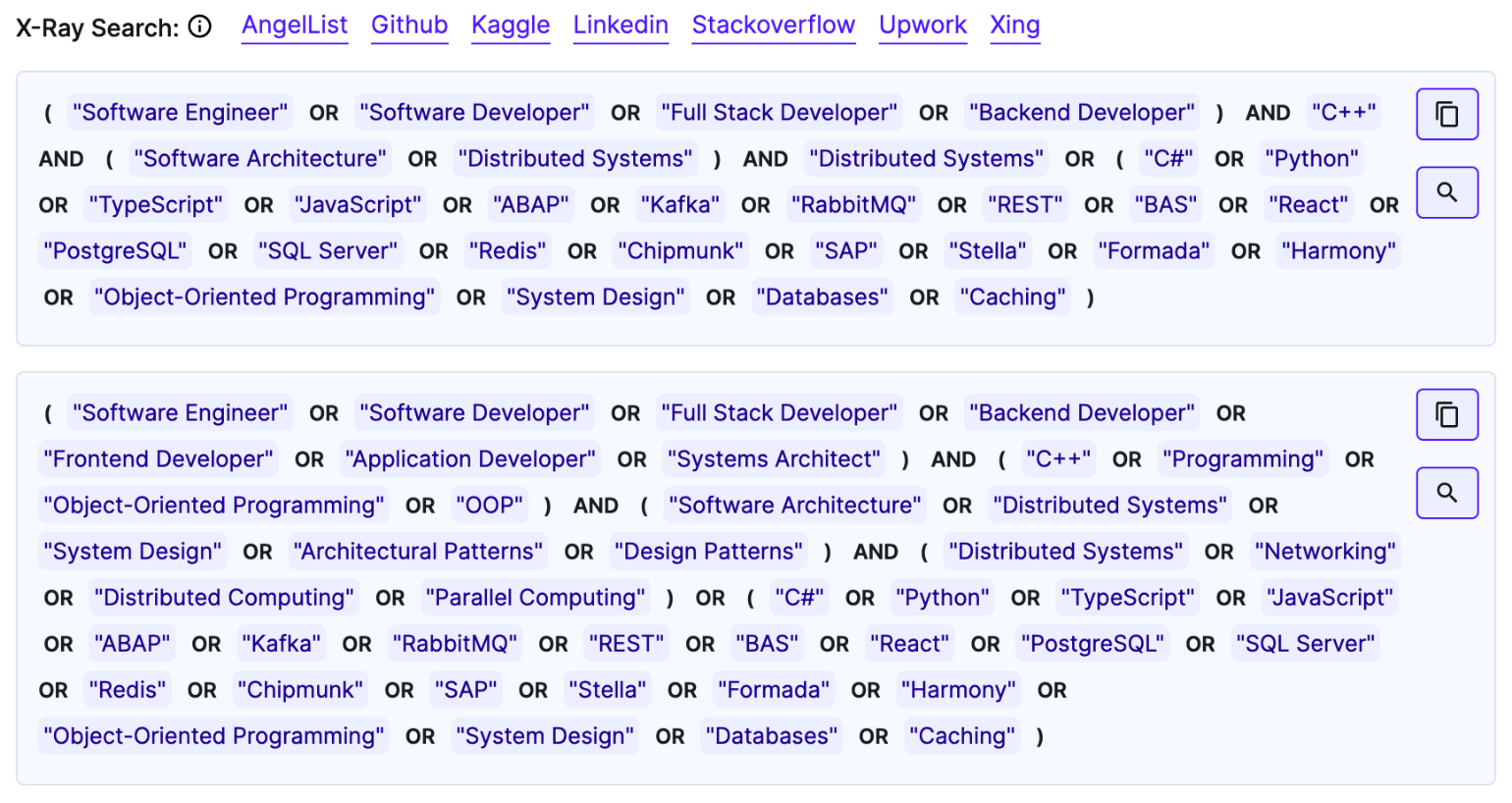Select the "Software Engineer" chip in first query
Screen dimensions: 1512x803
180,112
